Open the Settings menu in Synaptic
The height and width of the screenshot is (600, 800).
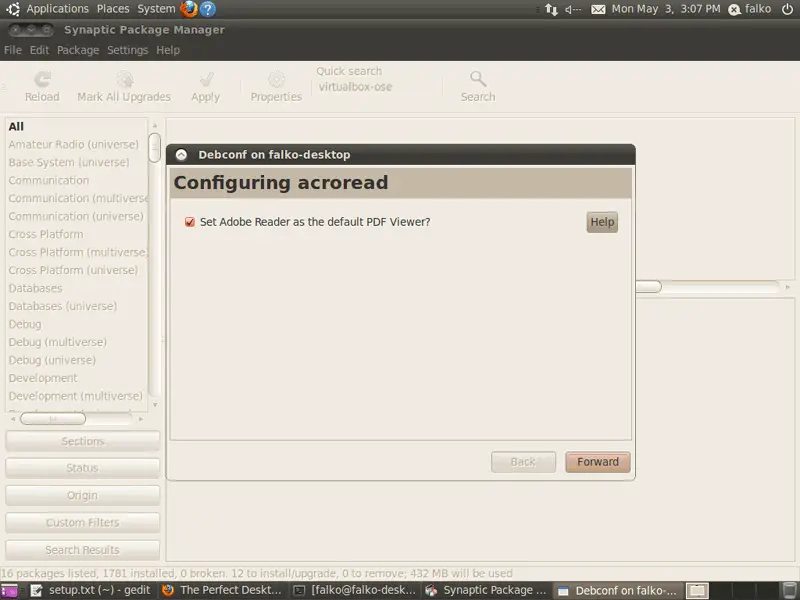click(128, 50)
